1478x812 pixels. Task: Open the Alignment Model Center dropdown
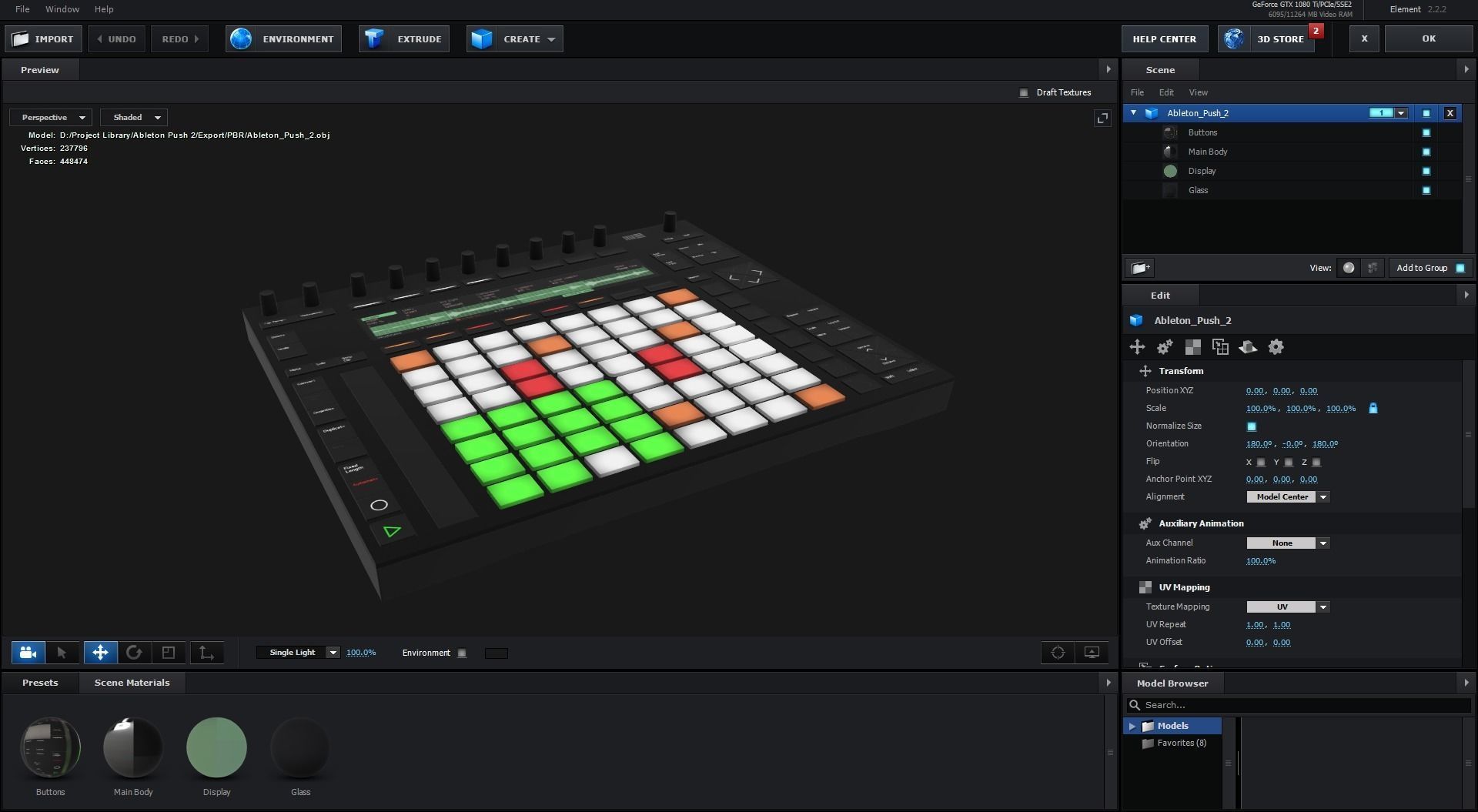click(1288, 497)
